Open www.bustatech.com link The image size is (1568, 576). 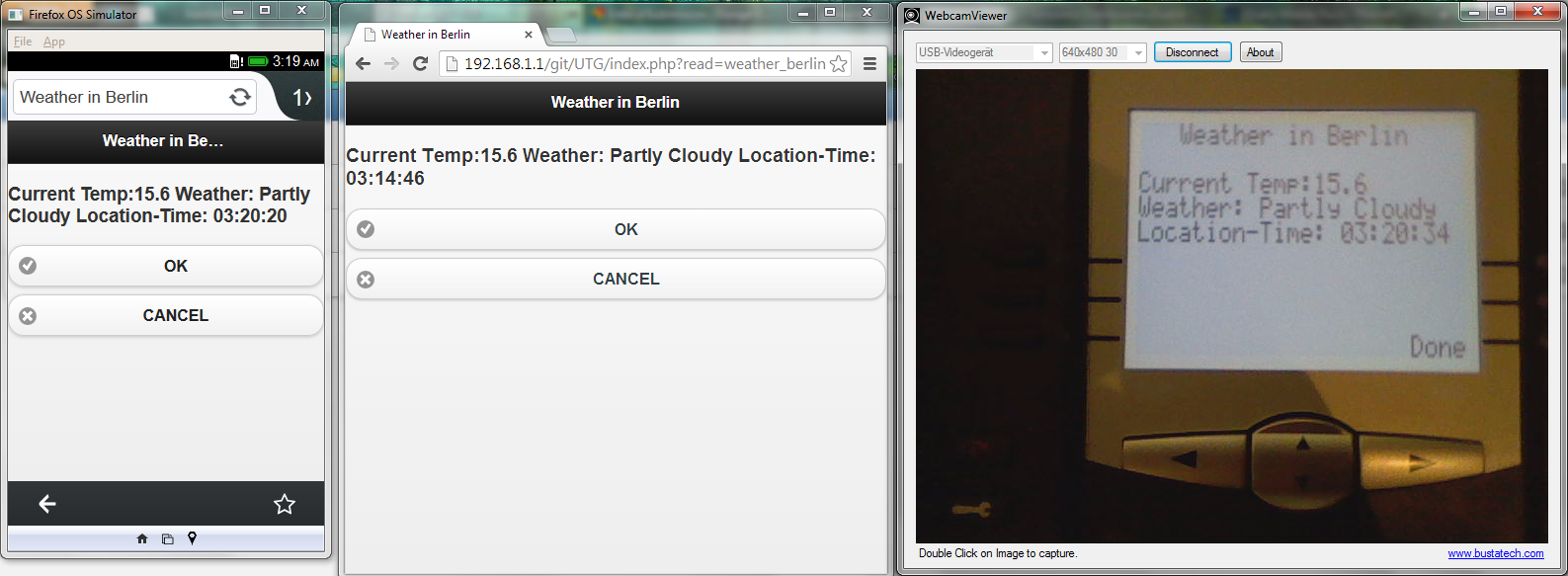(1495, 553)
